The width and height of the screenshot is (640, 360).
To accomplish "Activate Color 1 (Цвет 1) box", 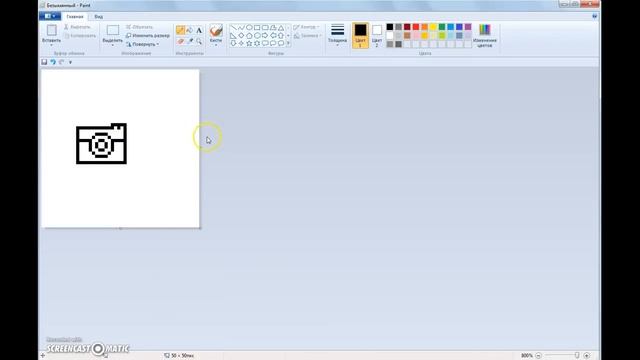I will click(360, 35).
